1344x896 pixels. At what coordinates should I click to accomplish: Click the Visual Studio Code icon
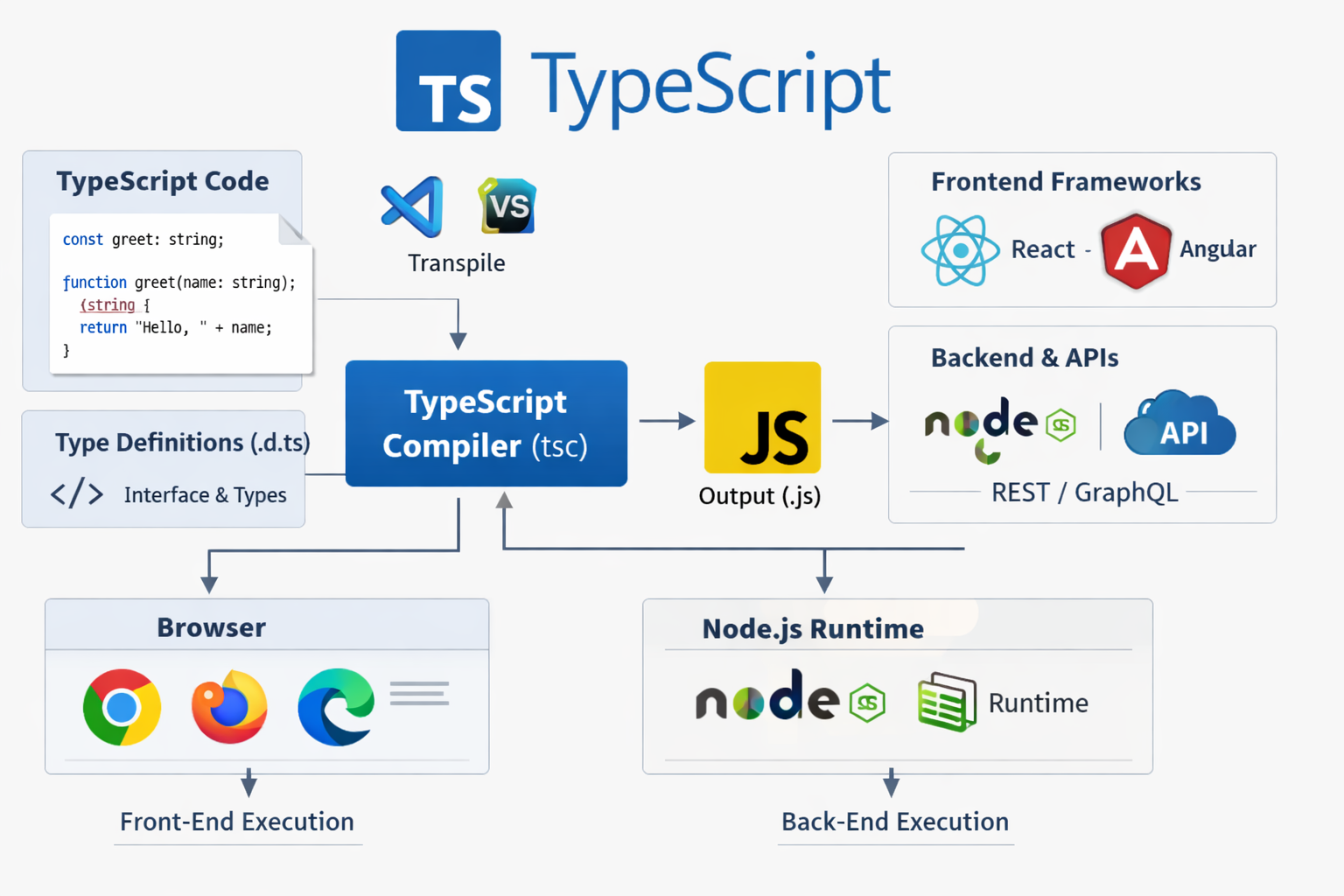coord(412,206)
